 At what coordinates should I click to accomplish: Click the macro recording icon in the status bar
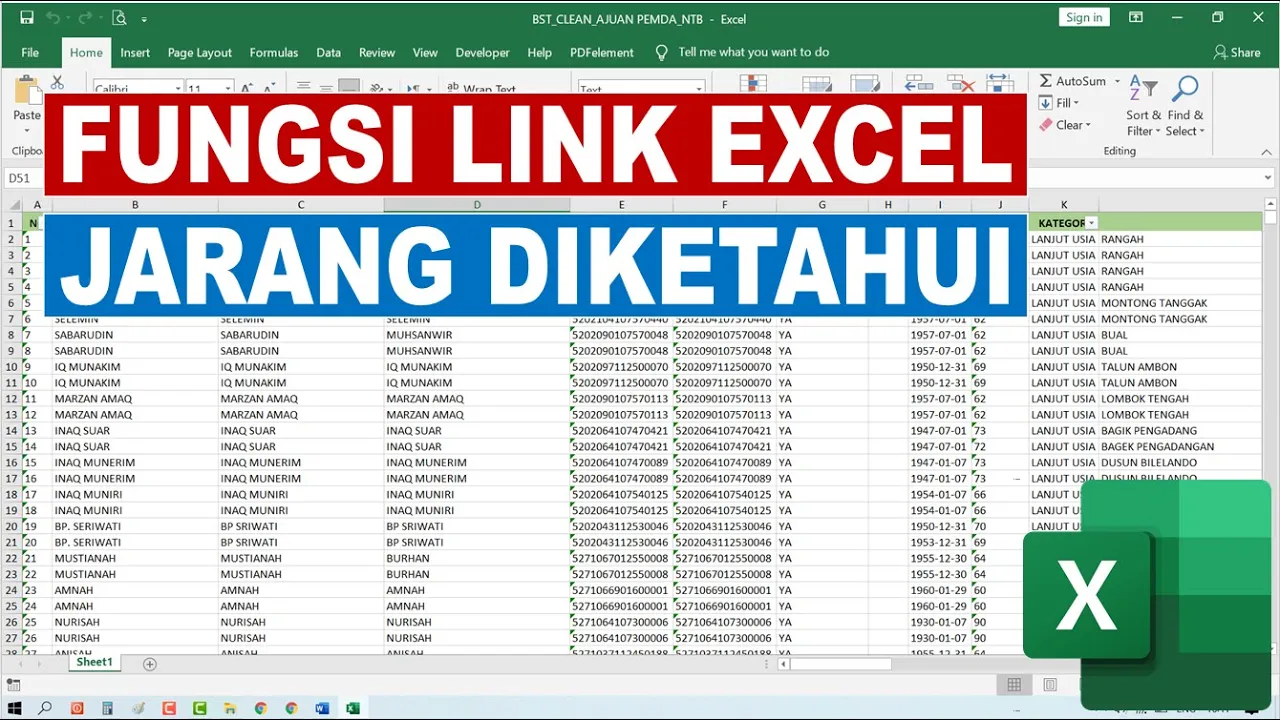click(x=12, y=685)
